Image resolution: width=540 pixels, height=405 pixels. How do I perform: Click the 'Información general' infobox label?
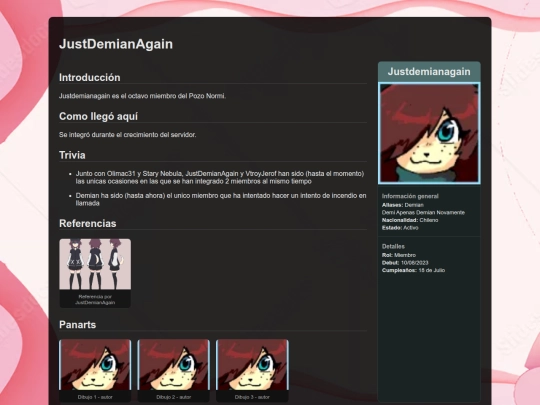click(410, 196)
